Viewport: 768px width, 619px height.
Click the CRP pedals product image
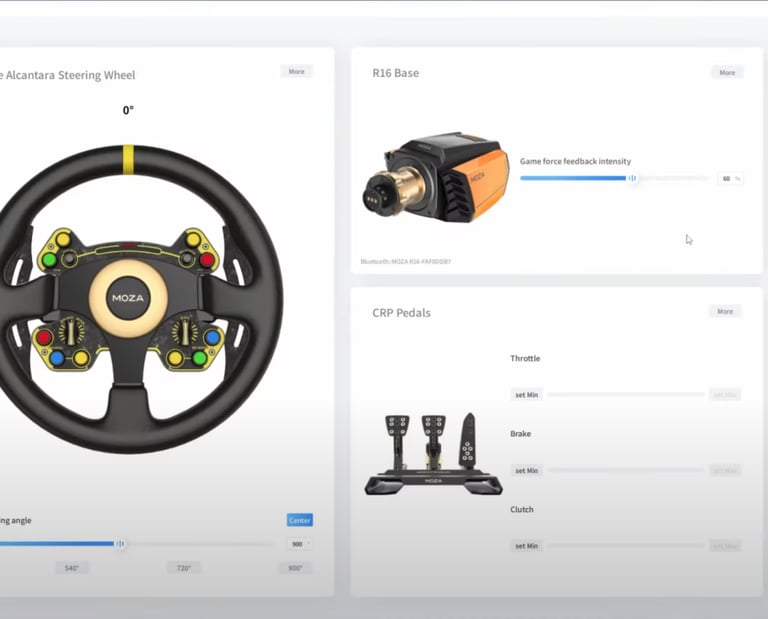click(x=433, y=454)
